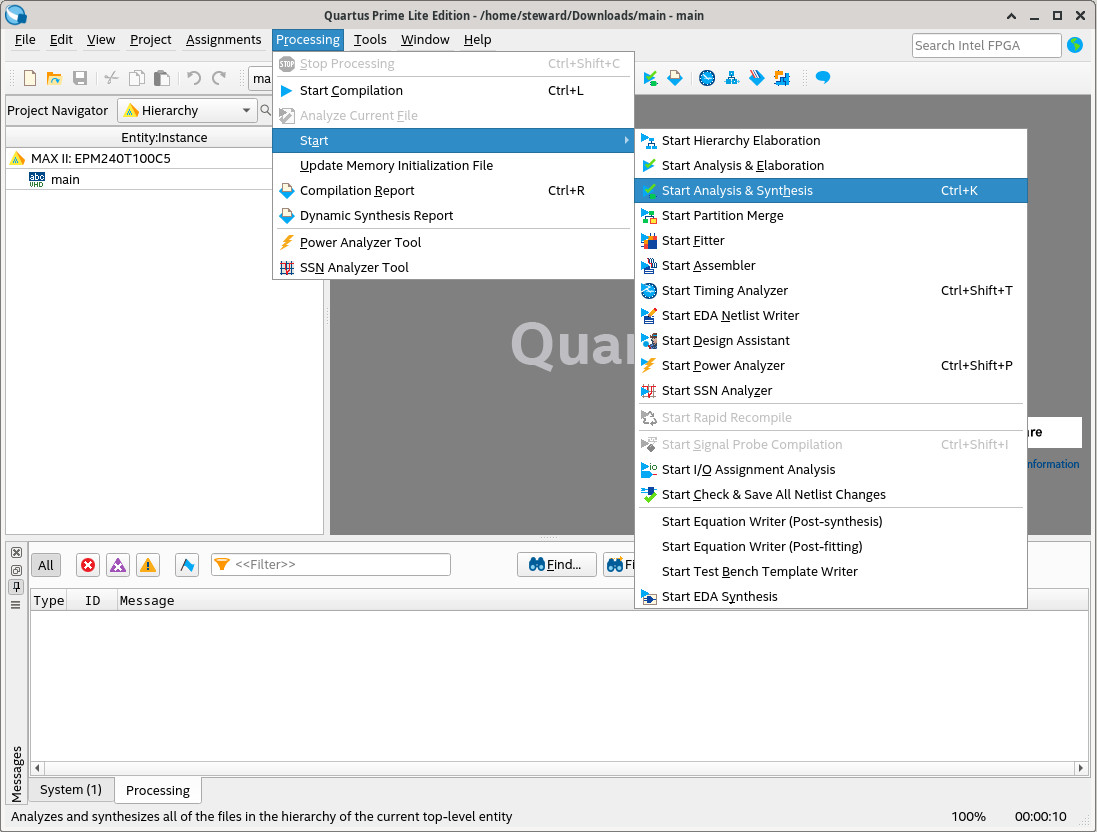The height and width of the screenshot is (832, 1097).
Task: Open Messages panel hamburger menu icon
Action: click(16, 605)
